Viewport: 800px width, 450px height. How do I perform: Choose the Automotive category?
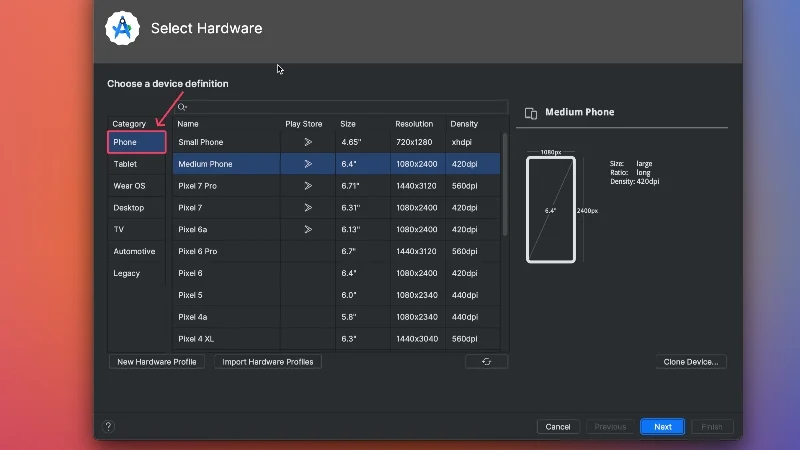[136, 252]
